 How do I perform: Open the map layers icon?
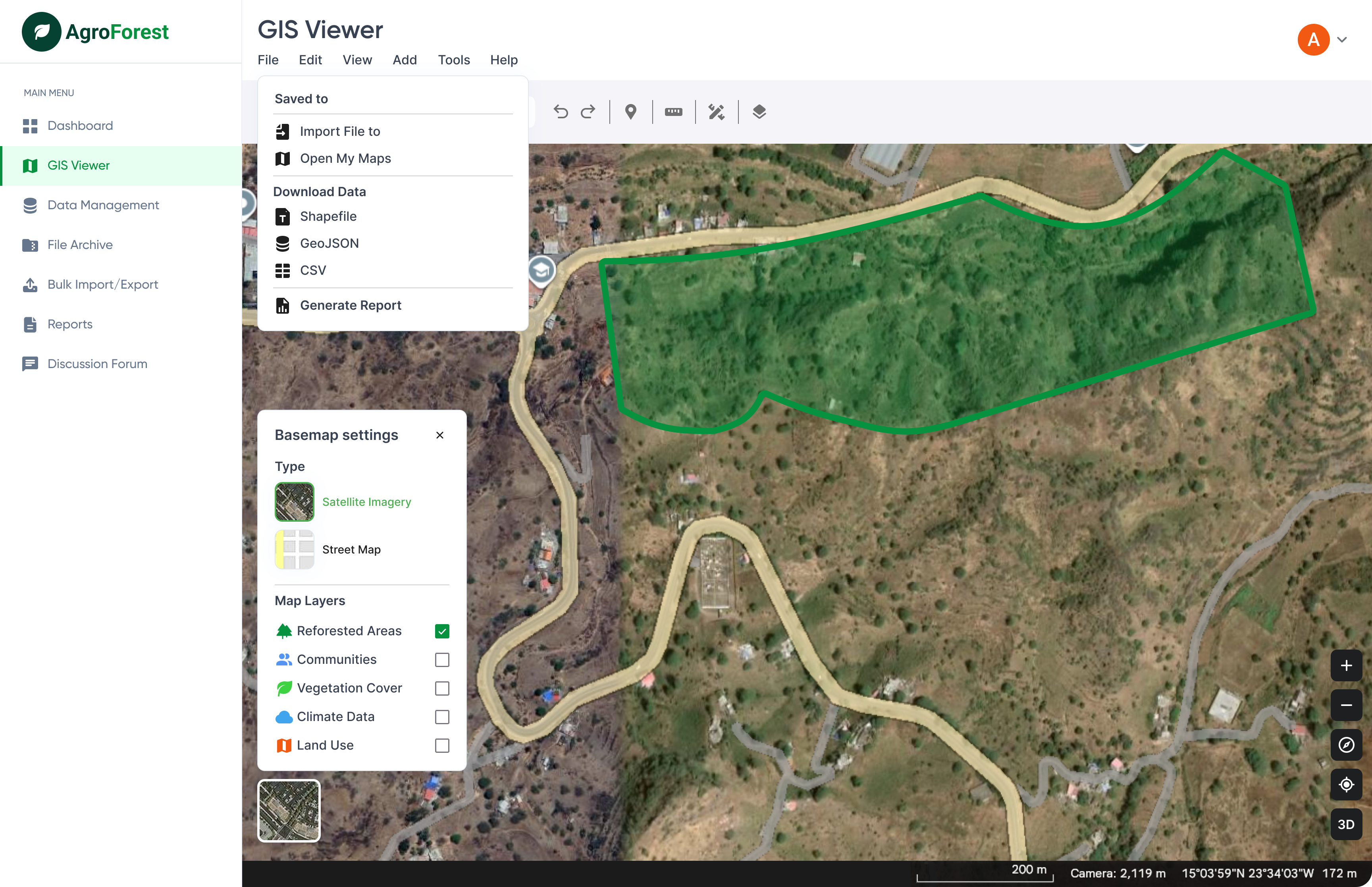coord(758,112)
